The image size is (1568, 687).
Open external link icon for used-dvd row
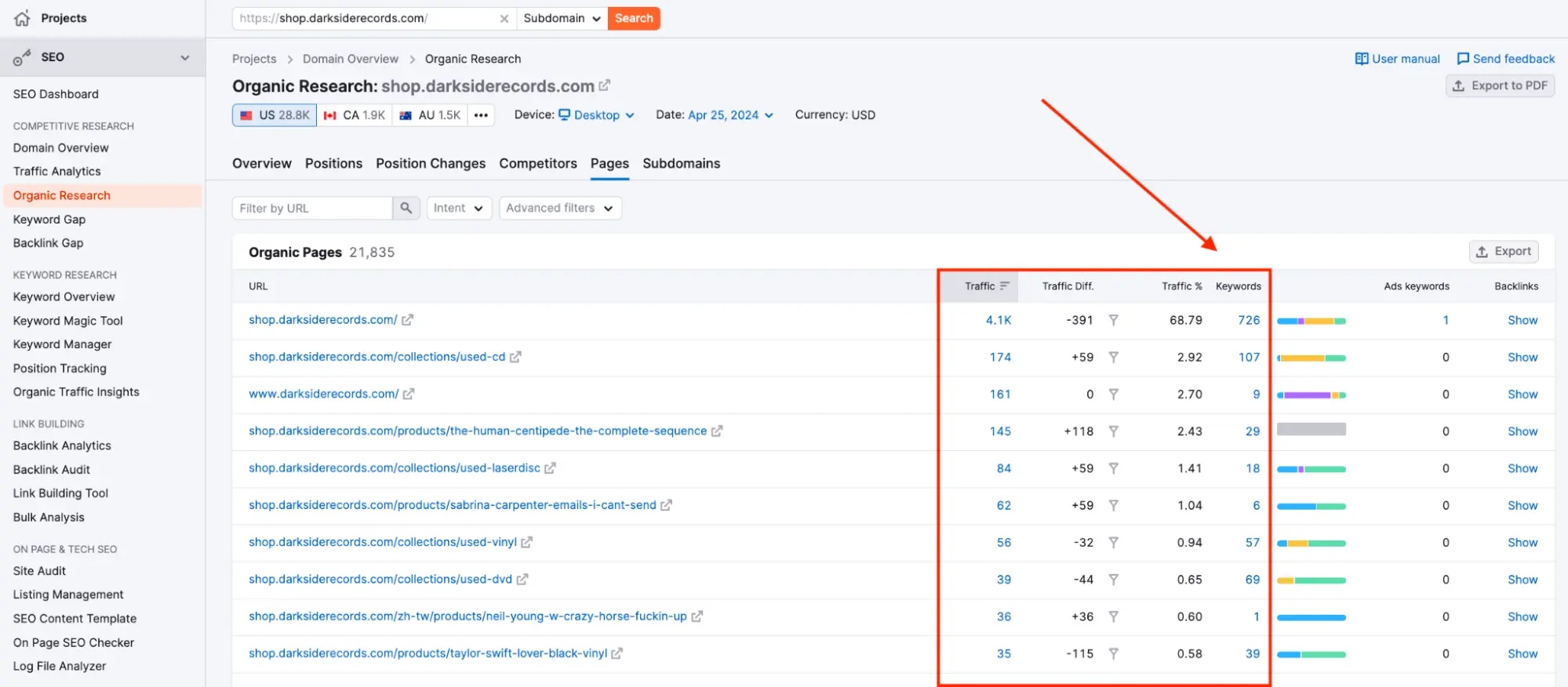click(x=522, y=580)
